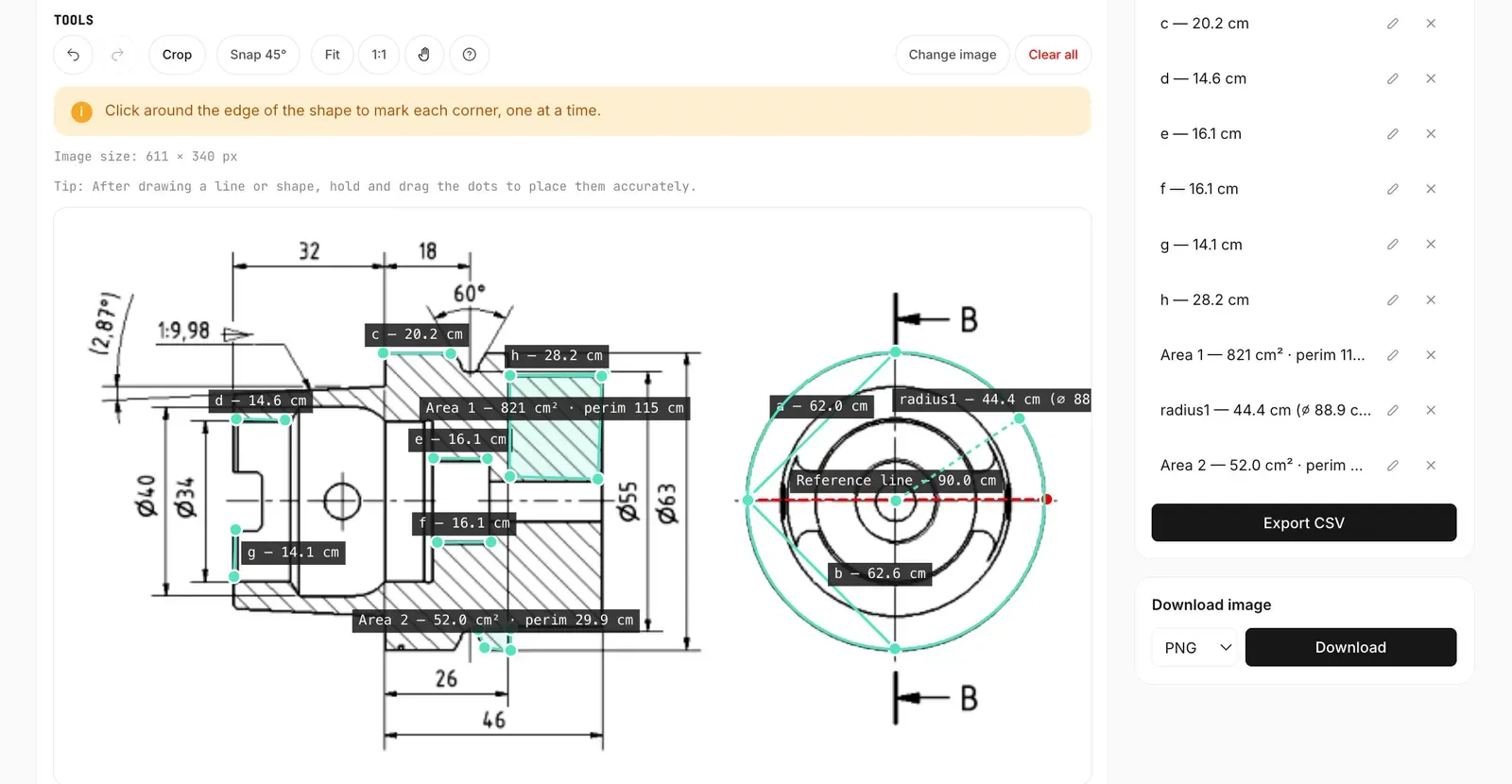Image resolution: width=1512 pixels, height=784 pixels.
Task: Click the Fit zoom button
Action: (x=333, y=55)
